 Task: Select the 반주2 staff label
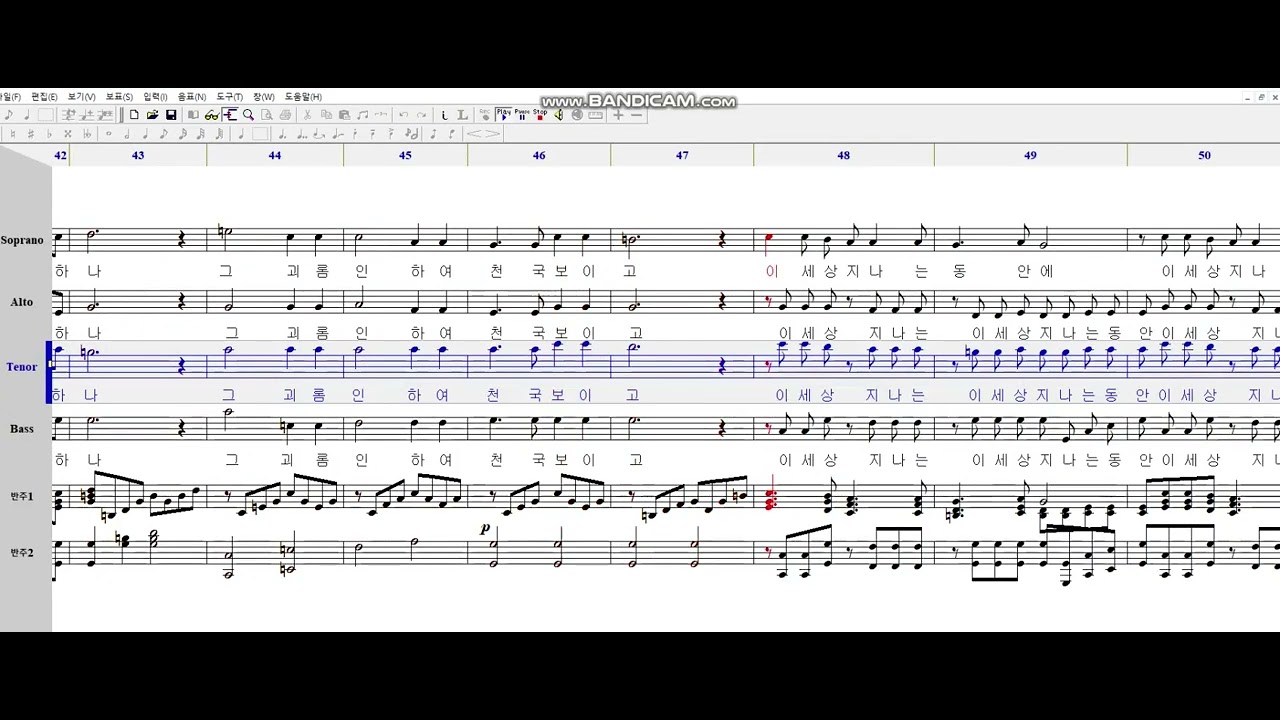coord(22,552)
